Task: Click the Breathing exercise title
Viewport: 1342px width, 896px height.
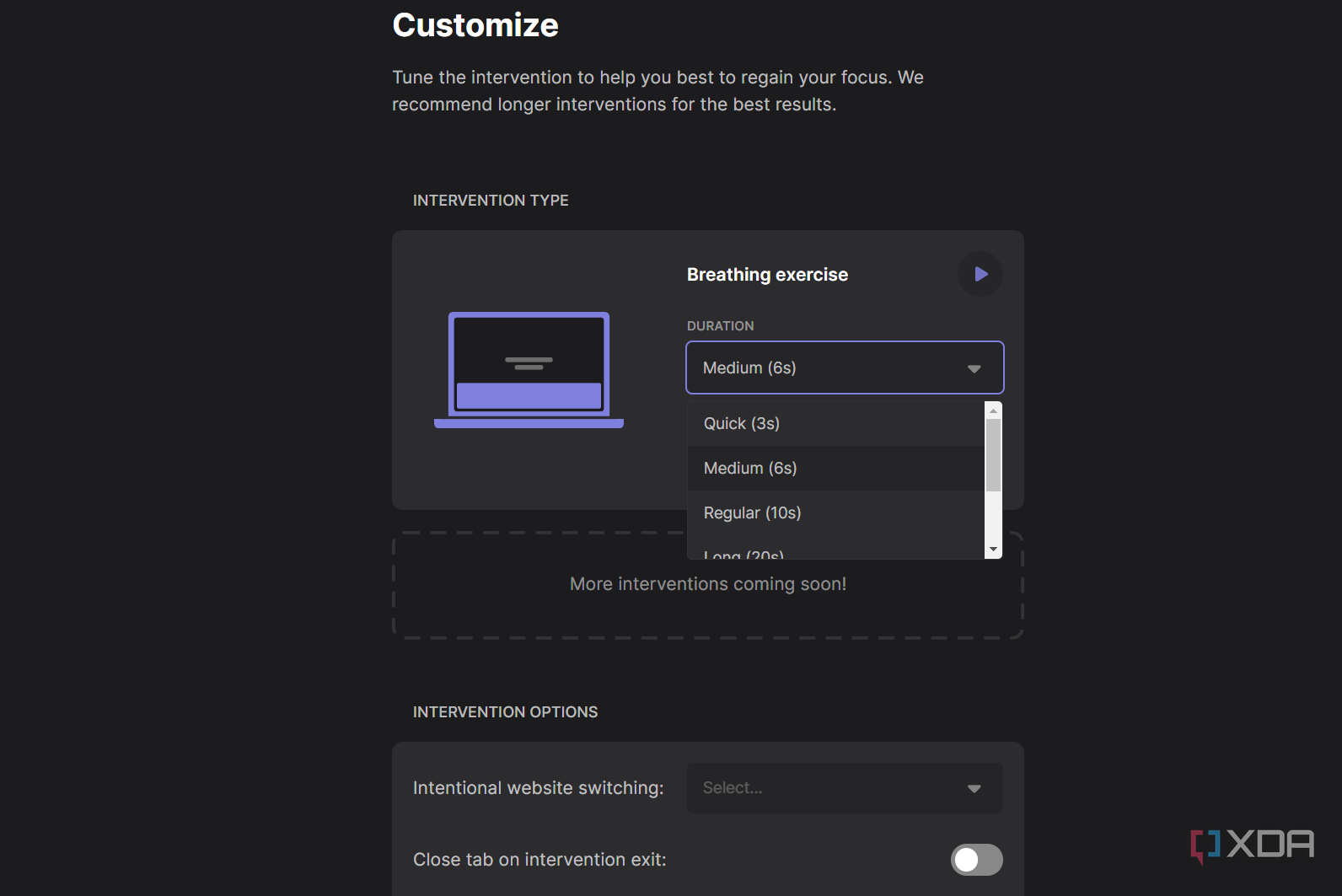Action: [767, 275]
